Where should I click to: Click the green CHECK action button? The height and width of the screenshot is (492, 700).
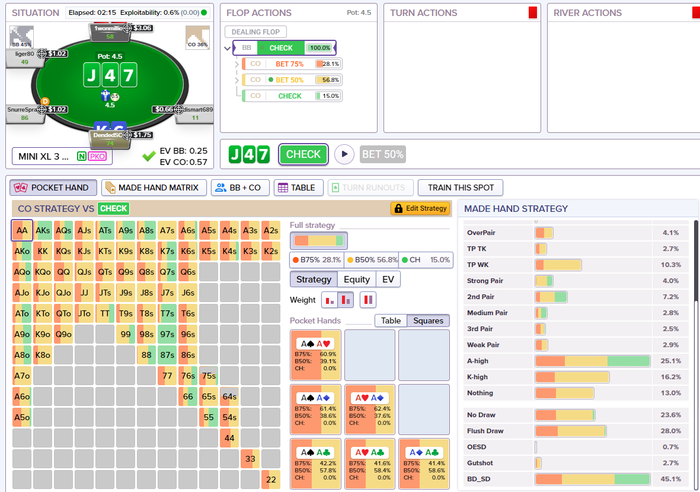tap(304, 154)
